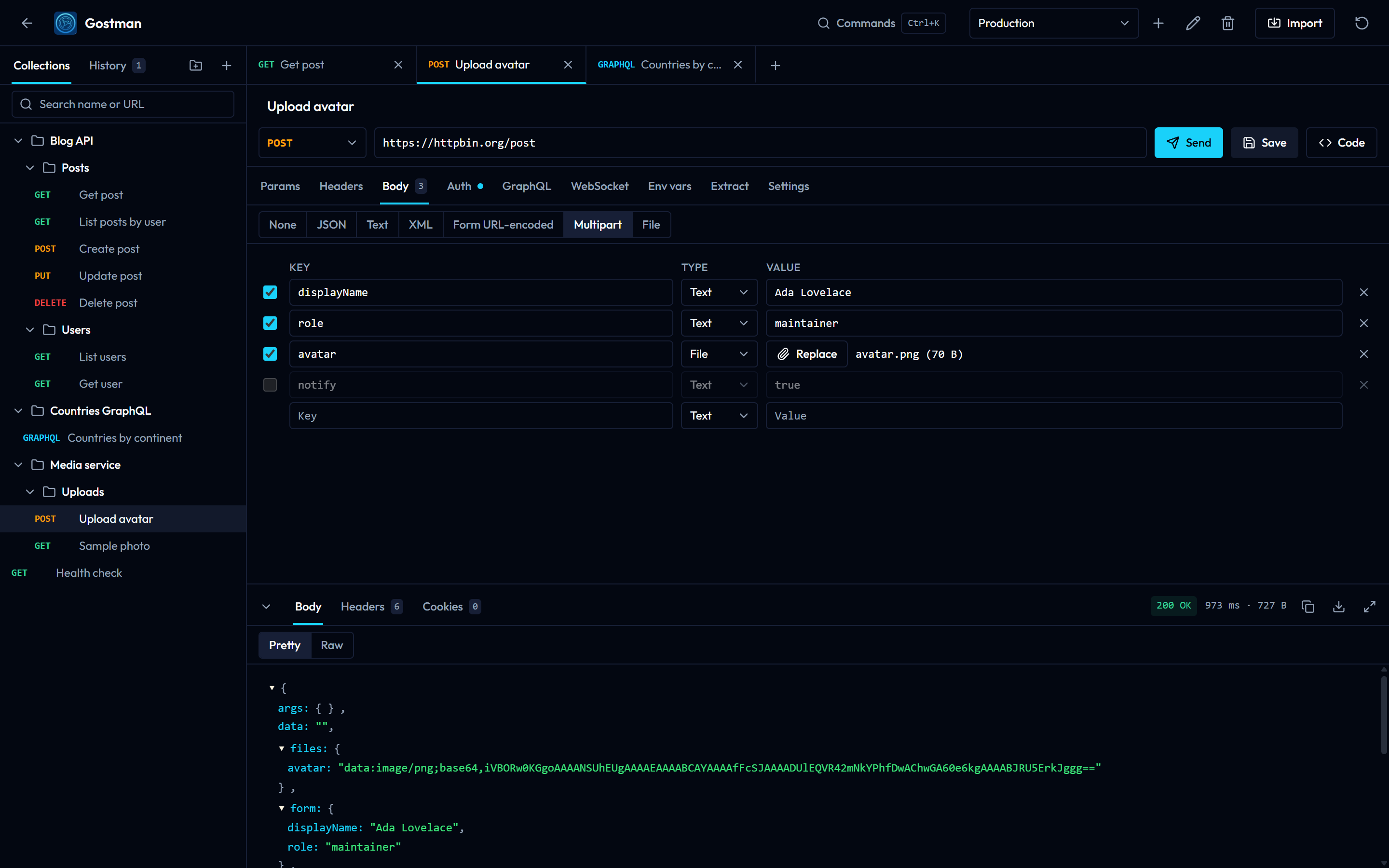The height and width of the screenshot is (868, 1389).
Task: Switch response view to Raw
Action: [x=332, y=645]
